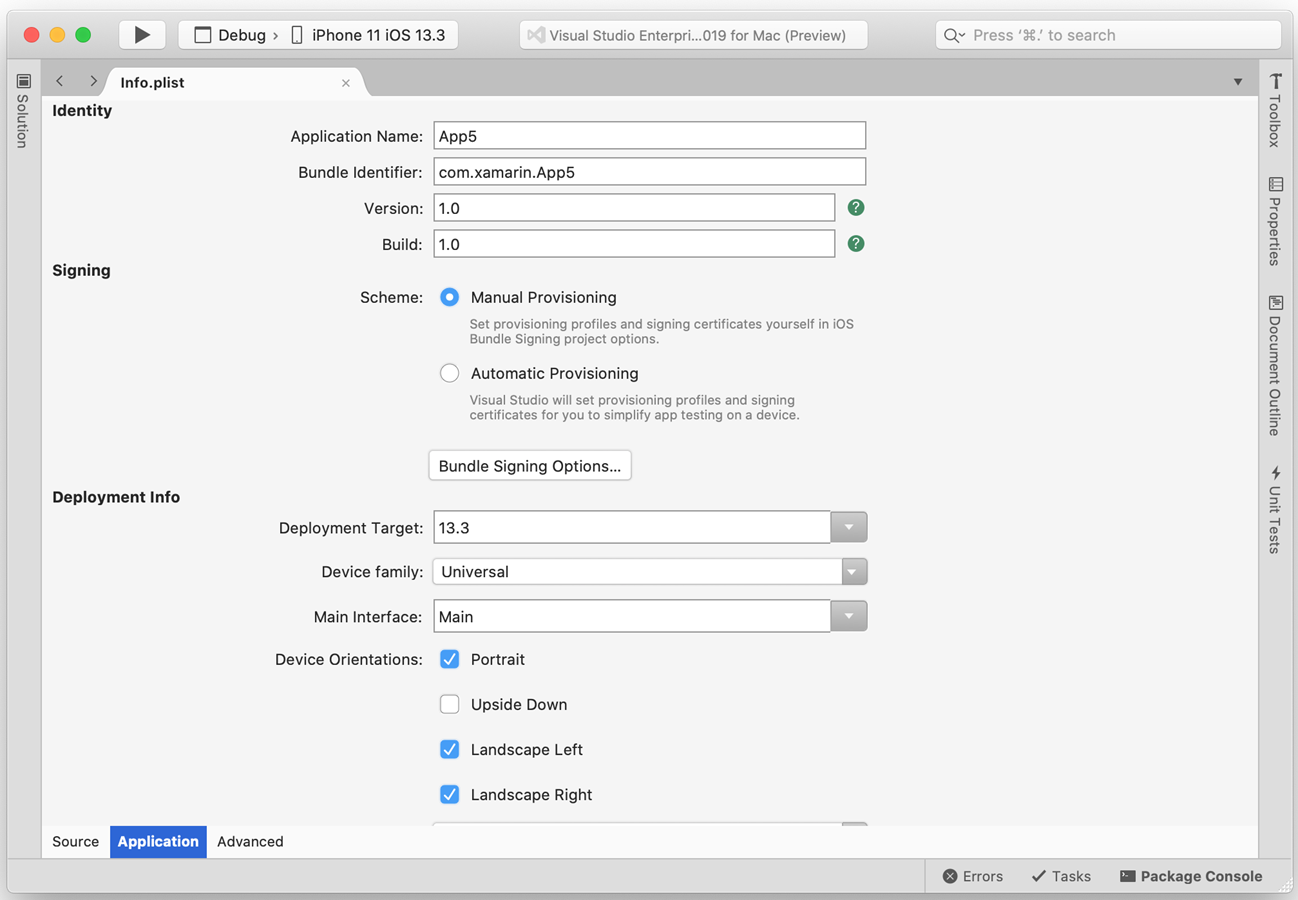Screen dimensions: 1298x900
Task: Open the Solution sidebar panel
Action: [x=23, y=110]
